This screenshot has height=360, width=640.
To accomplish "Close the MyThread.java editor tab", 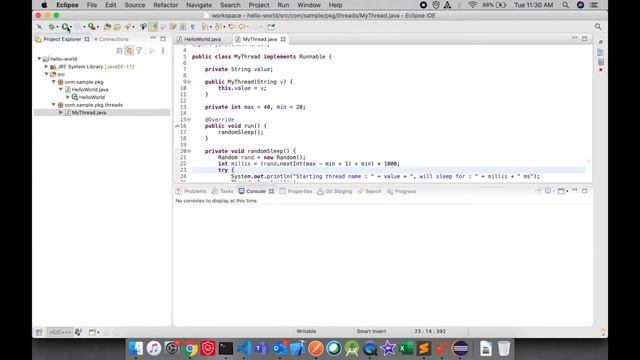I will point(283,39).
